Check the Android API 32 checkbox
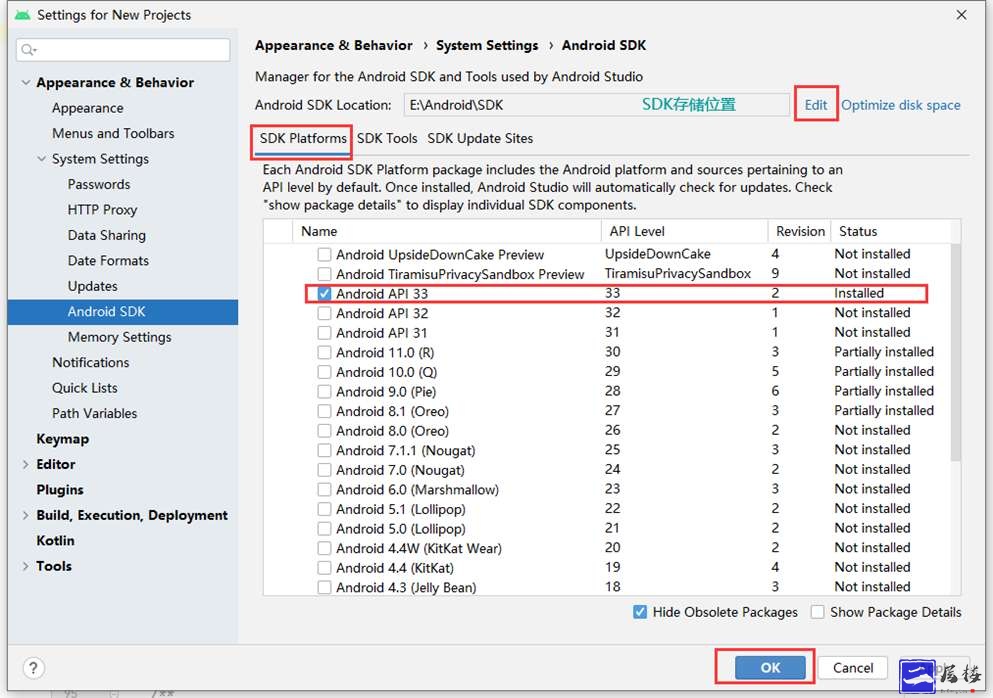Viewport: 993px width, 698px height. coord(324,314)
